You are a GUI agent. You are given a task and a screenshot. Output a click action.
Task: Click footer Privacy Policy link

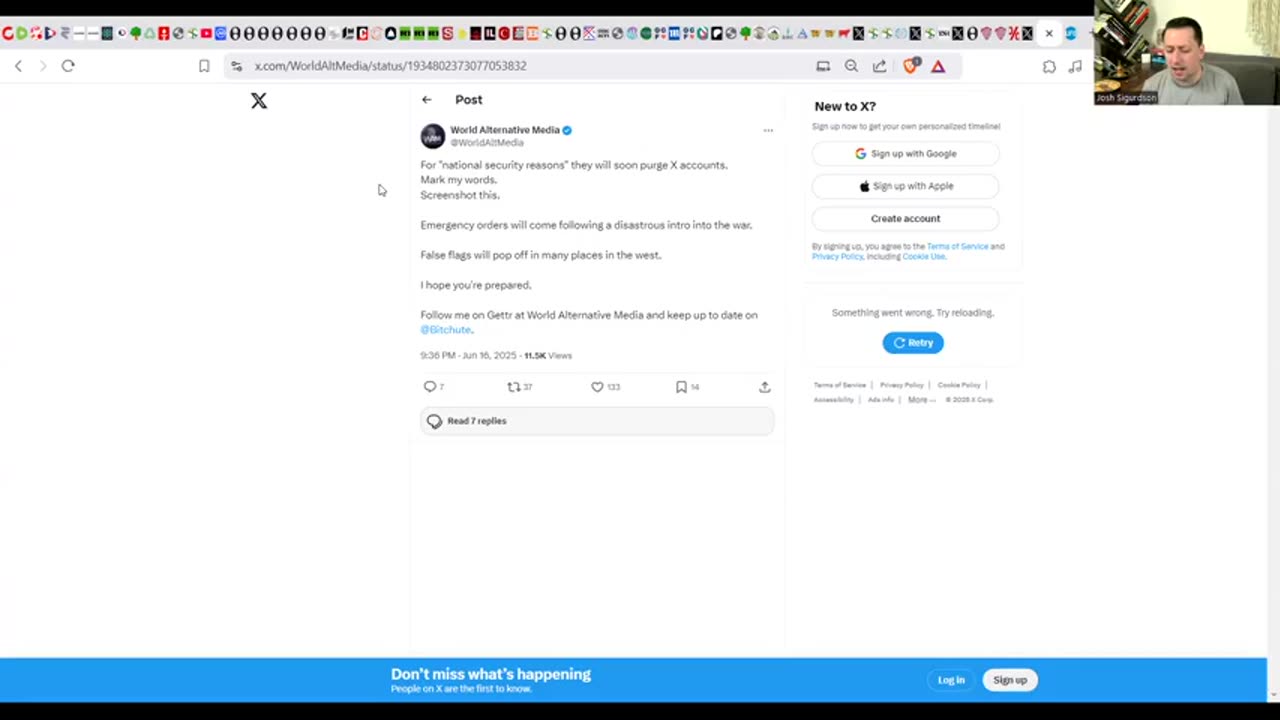coord(901,385)
